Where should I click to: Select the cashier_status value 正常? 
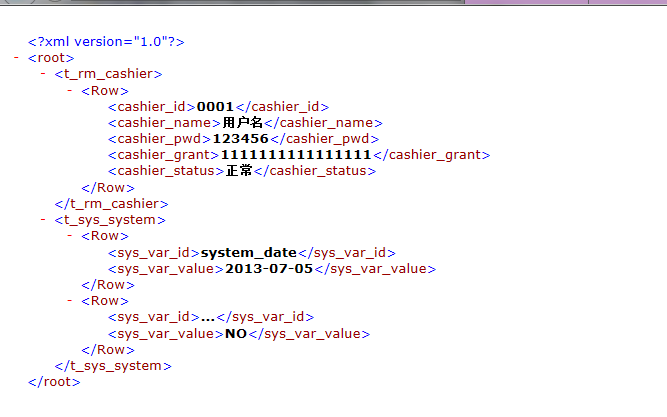[239, 171]
